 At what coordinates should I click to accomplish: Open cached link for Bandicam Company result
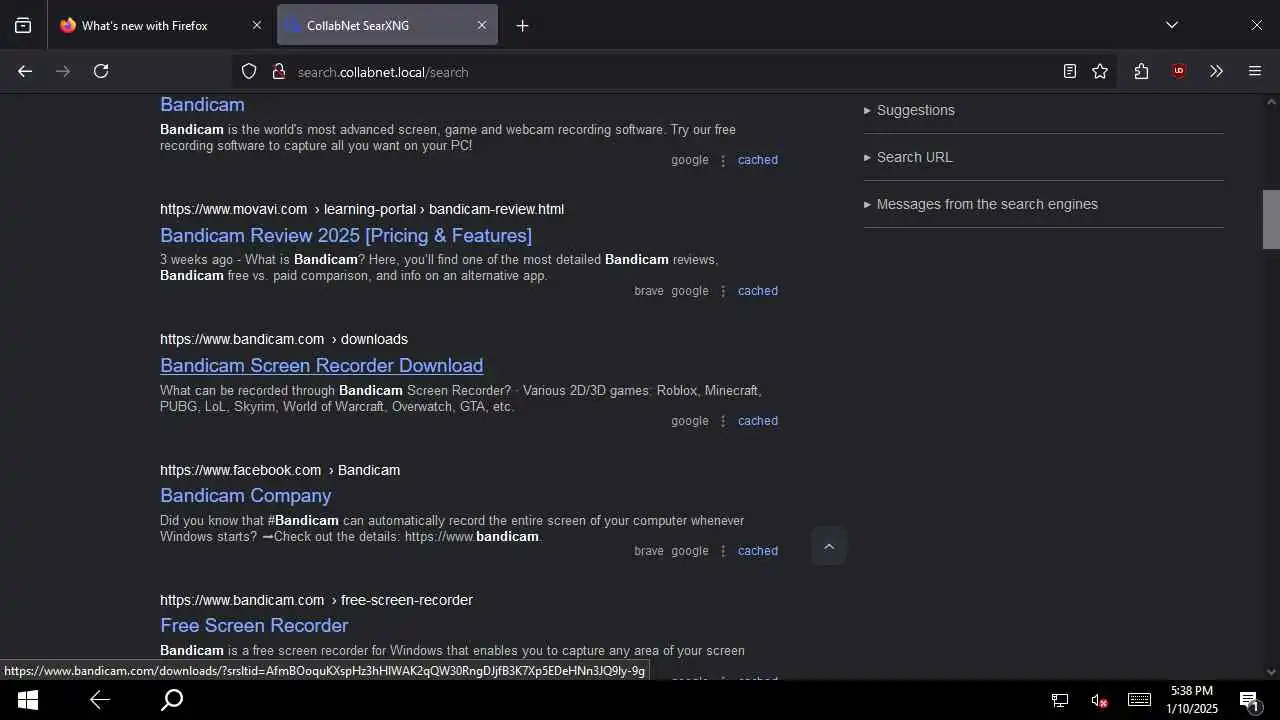click(757, 551)
